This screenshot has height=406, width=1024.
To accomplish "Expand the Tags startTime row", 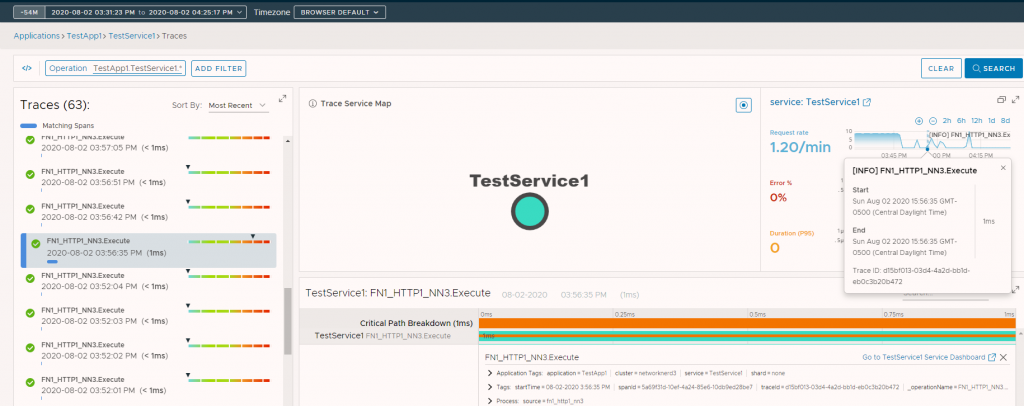I will (490, 387).
